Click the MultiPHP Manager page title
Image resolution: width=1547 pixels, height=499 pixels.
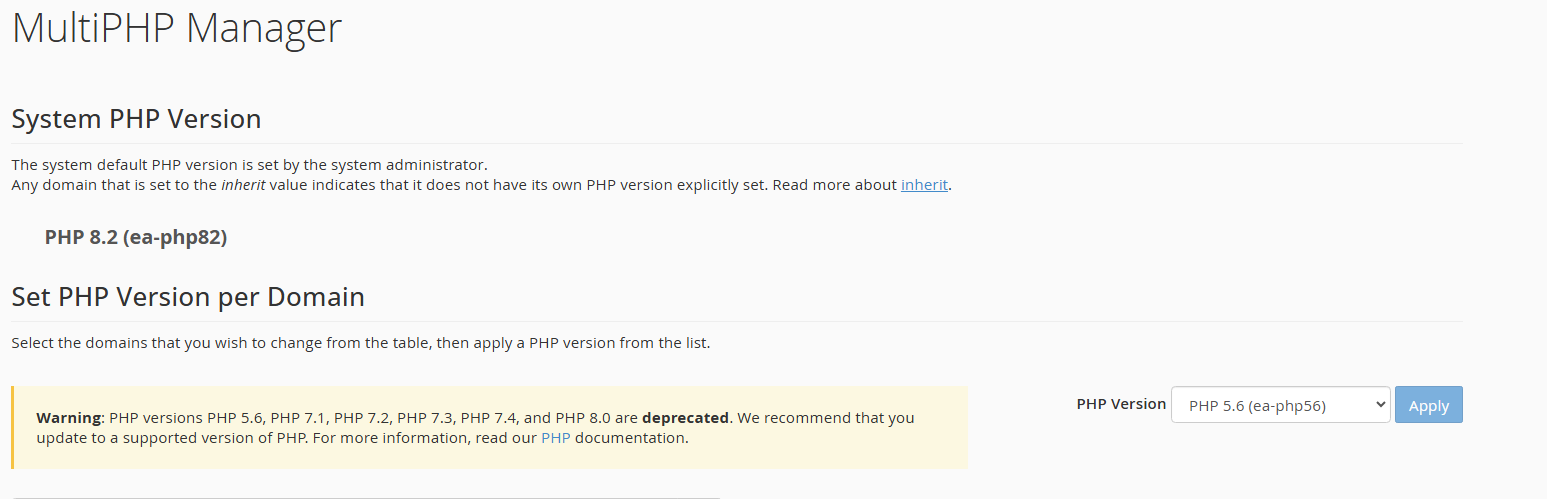(x=177, y=28)
